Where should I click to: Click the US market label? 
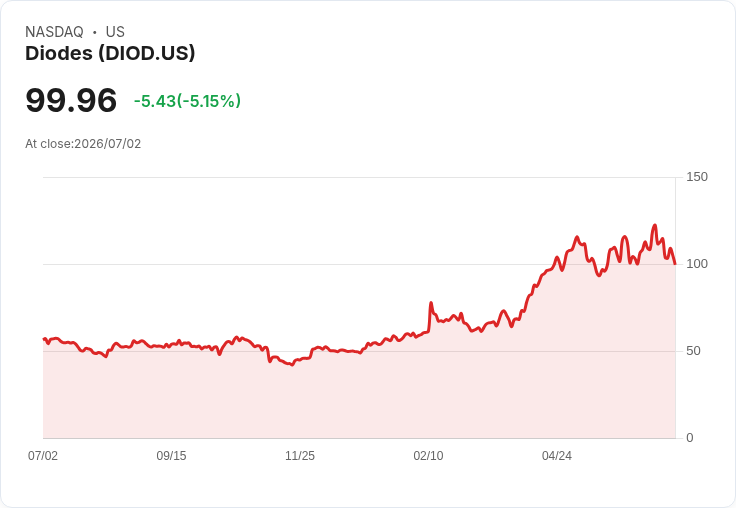pyautogui.click(x=115, y=32)
